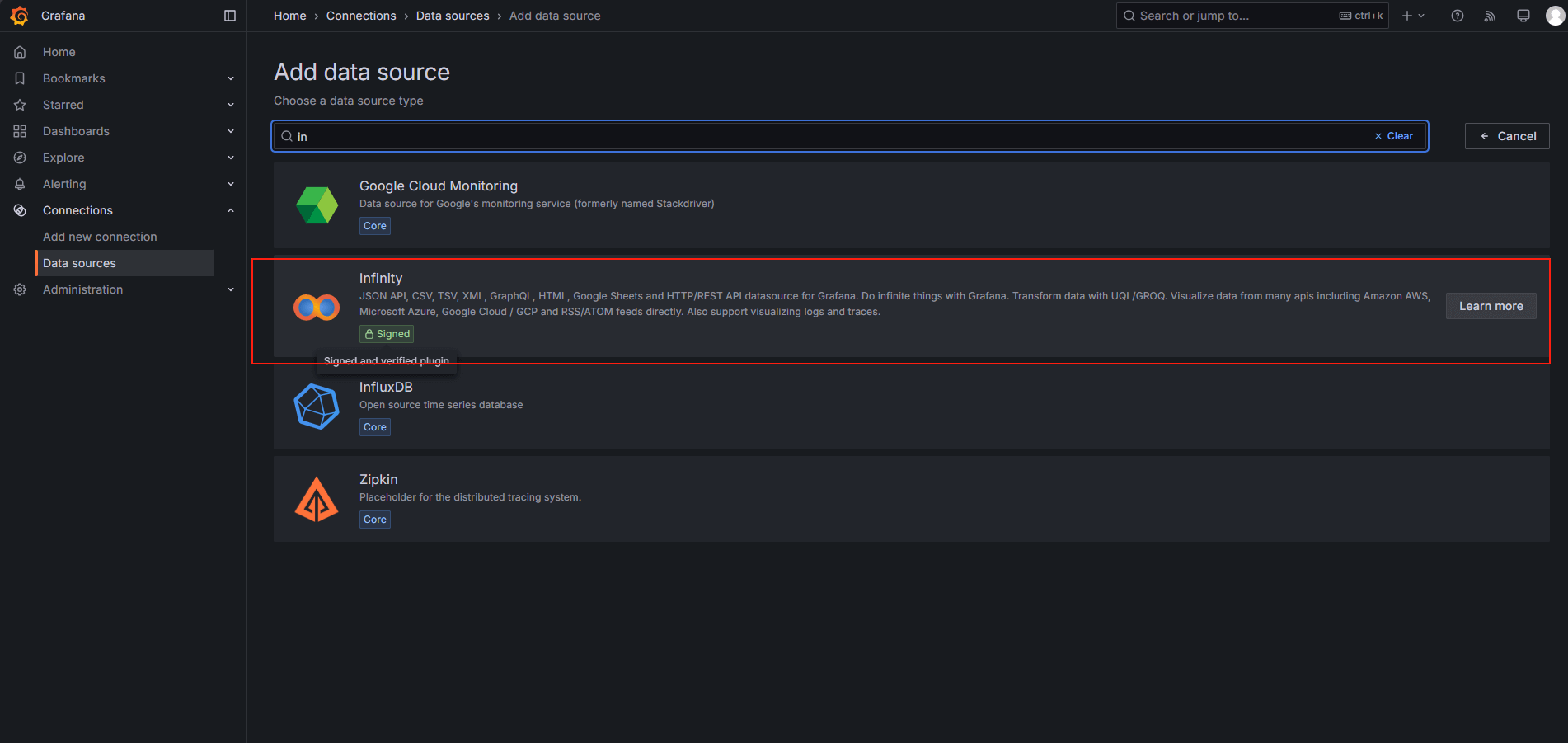Viewport: 1568px width, 743px height.
Task: Click the Grafana logo icon
Action: 19,16
